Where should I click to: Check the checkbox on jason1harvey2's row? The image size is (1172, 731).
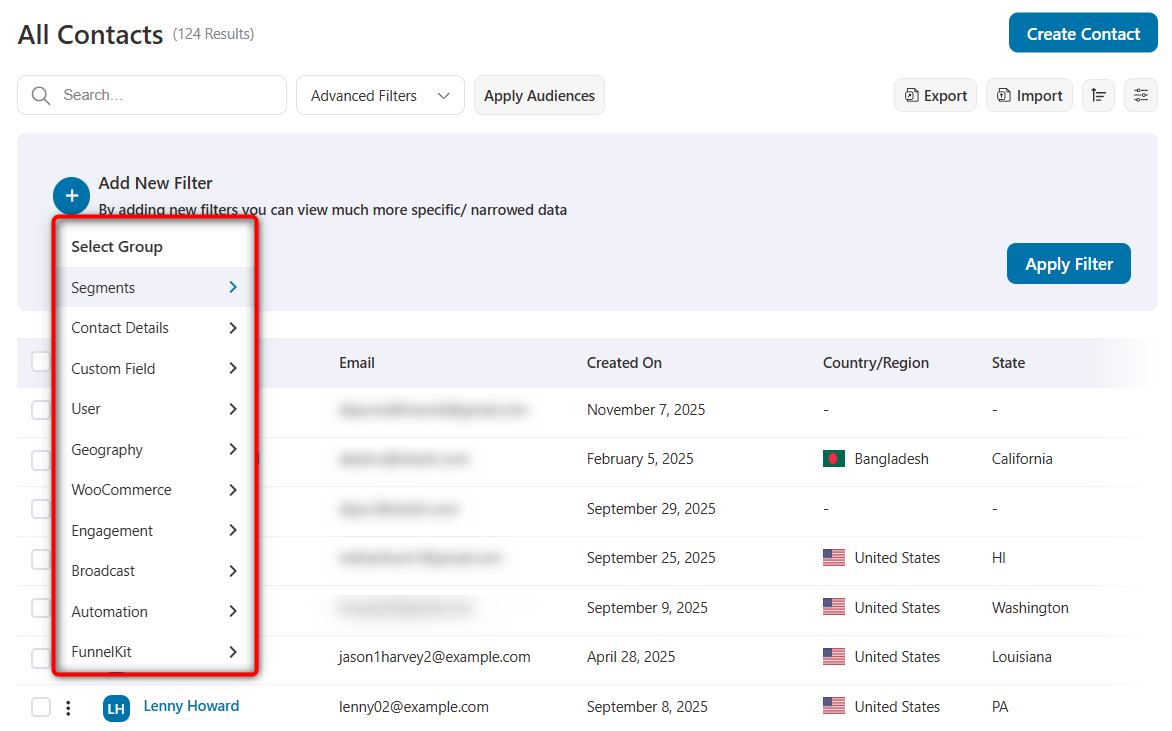40,657
